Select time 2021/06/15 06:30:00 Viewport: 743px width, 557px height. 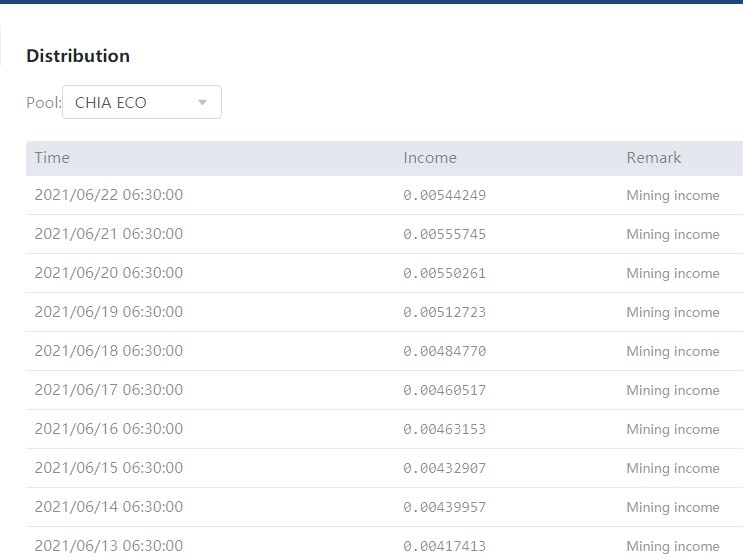109,467
